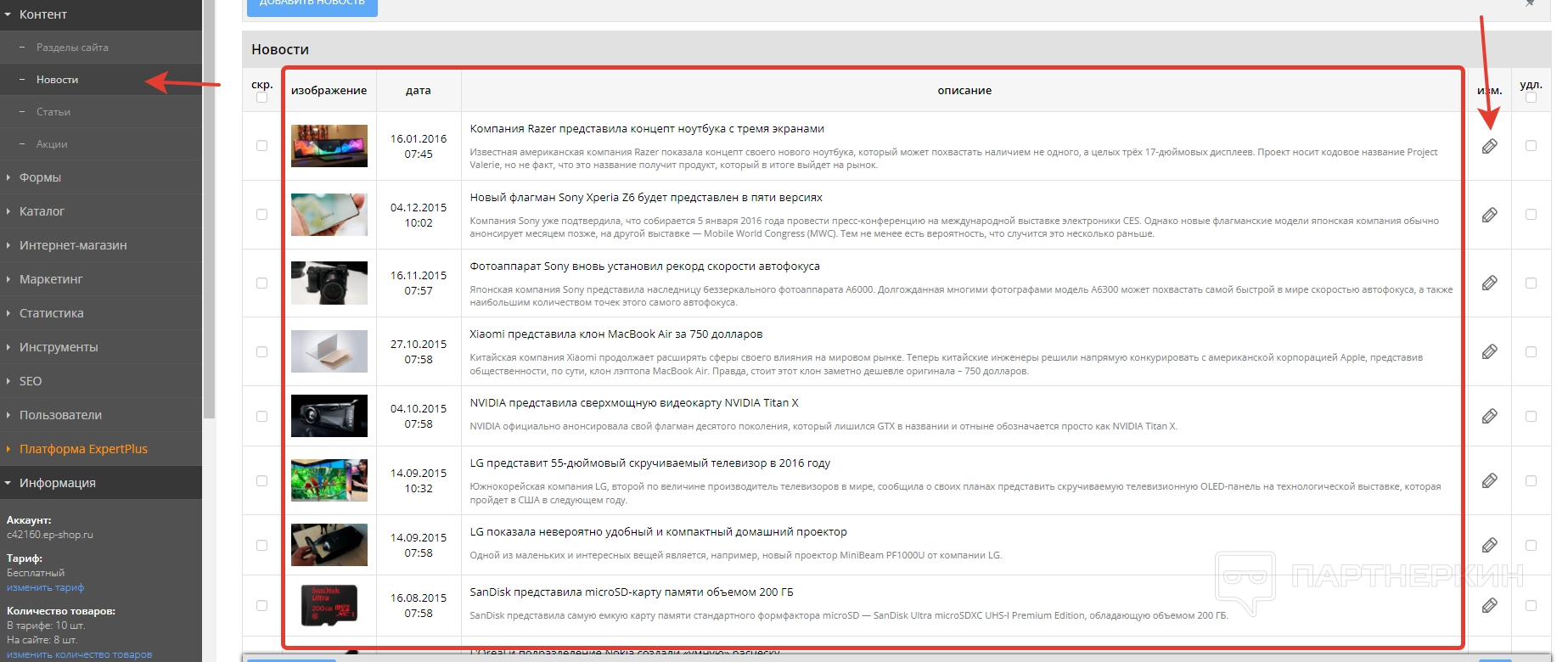The image size is (1568, 662).
Task: Check the hide box for the Razer news row
Action: point(261,146)
